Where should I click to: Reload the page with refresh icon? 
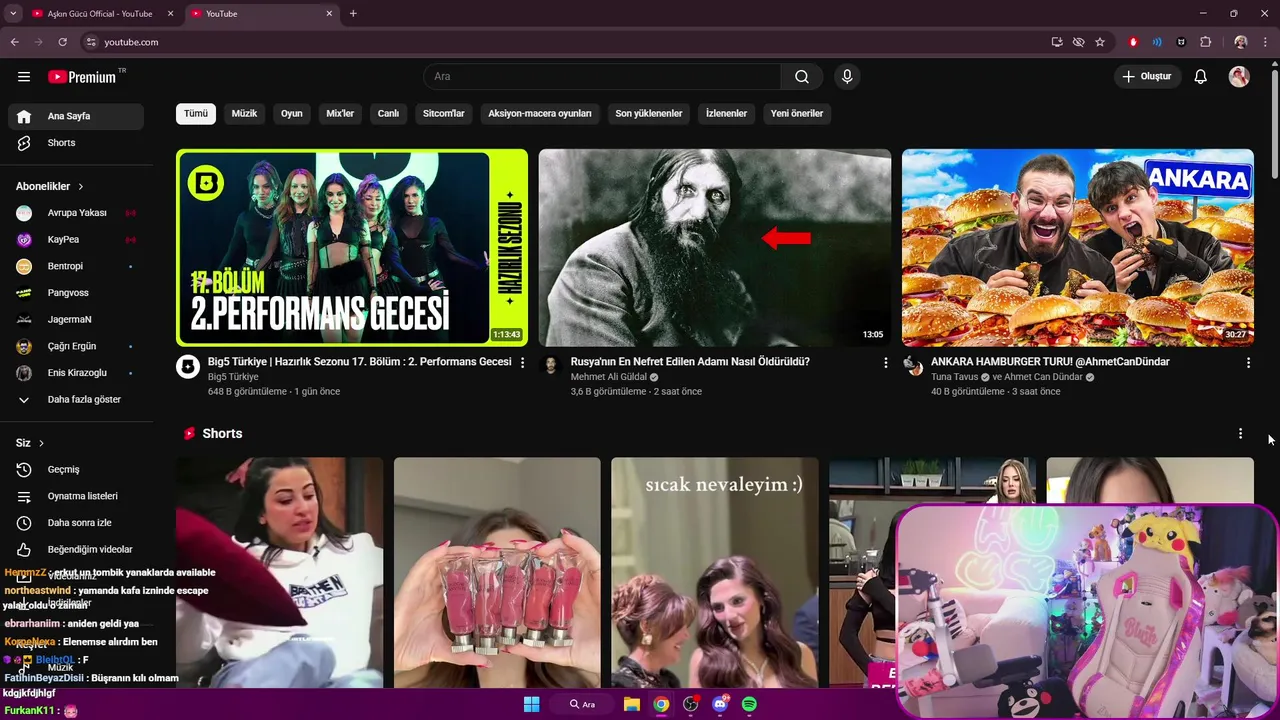point(62,42)
